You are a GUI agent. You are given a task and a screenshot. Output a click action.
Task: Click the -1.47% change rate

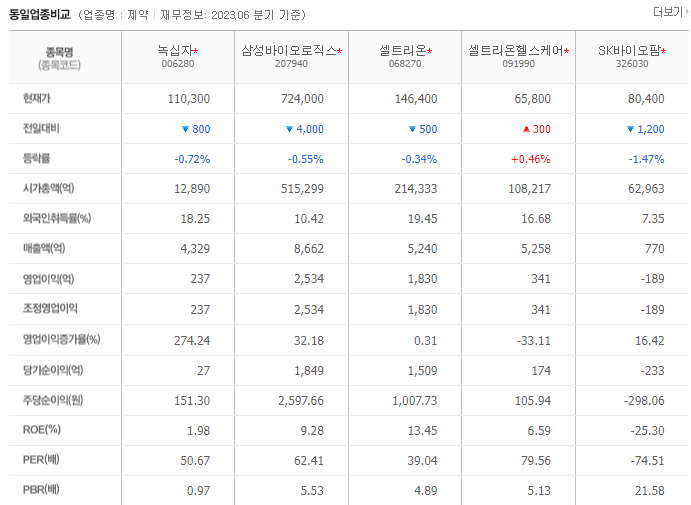tap(646, 159)
